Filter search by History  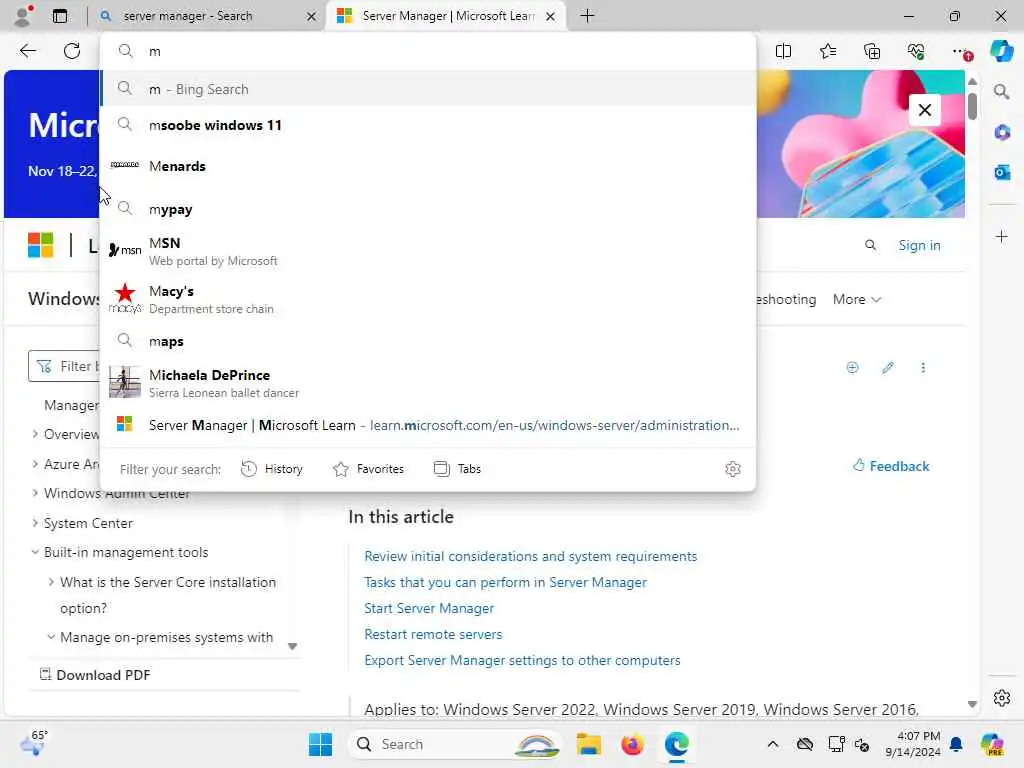pyautogui.click(x=272, y=469)
